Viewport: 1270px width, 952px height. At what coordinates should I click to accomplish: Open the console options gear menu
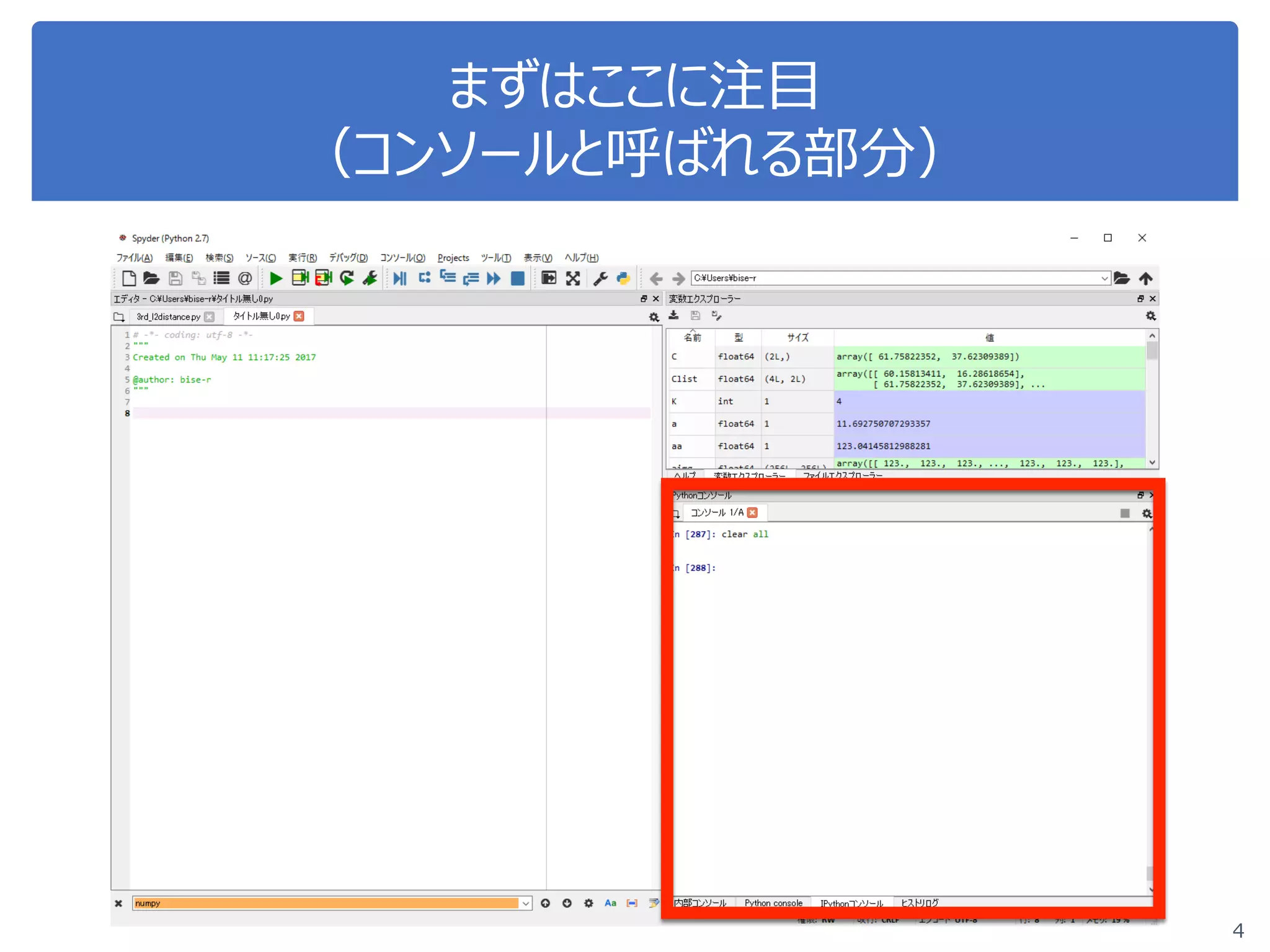click(x=1147, y=513)
